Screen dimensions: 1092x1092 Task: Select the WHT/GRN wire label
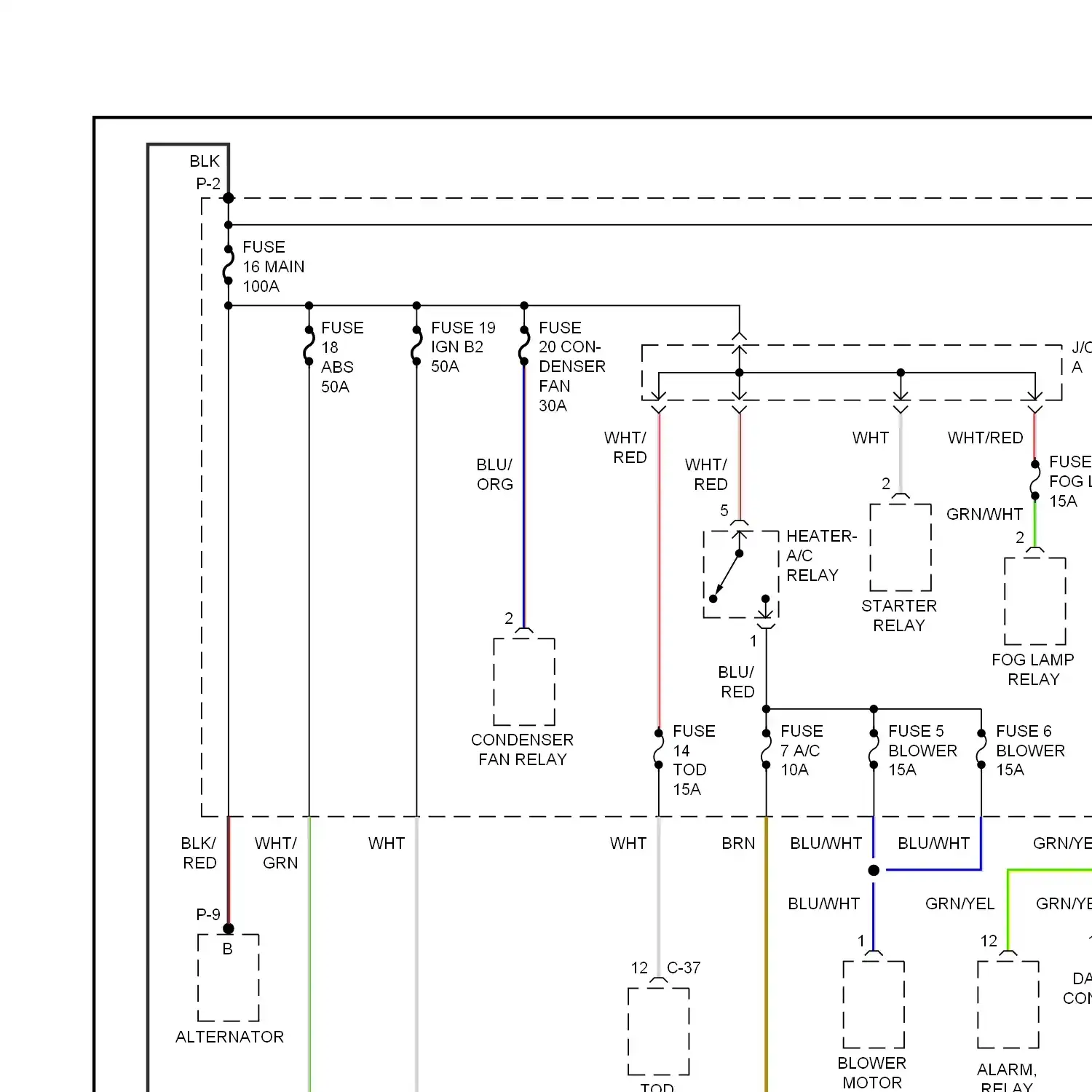(276, 852)
